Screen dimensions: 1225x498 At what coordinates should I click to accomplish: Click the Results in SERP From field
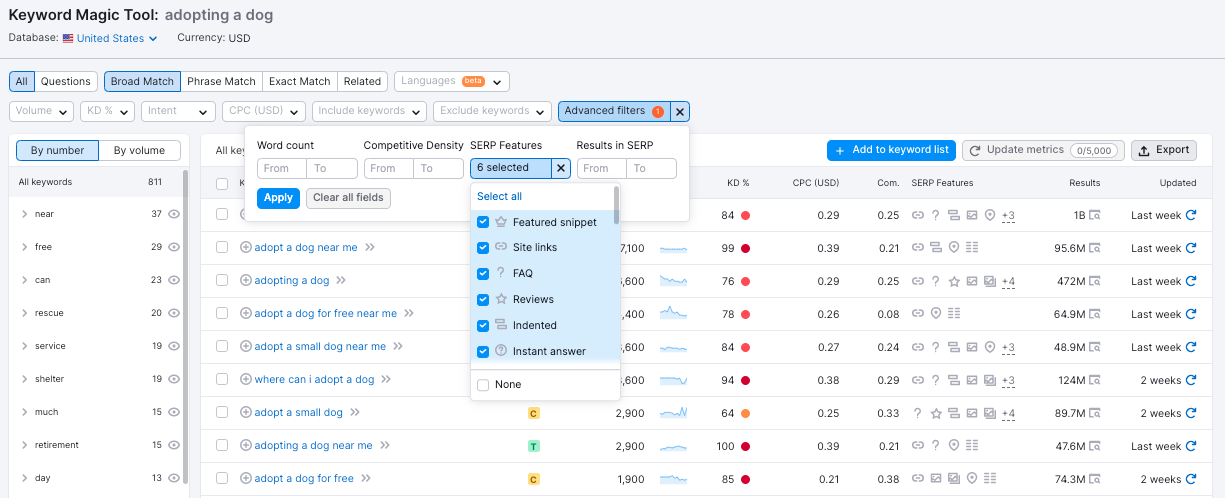coord(601,168)
